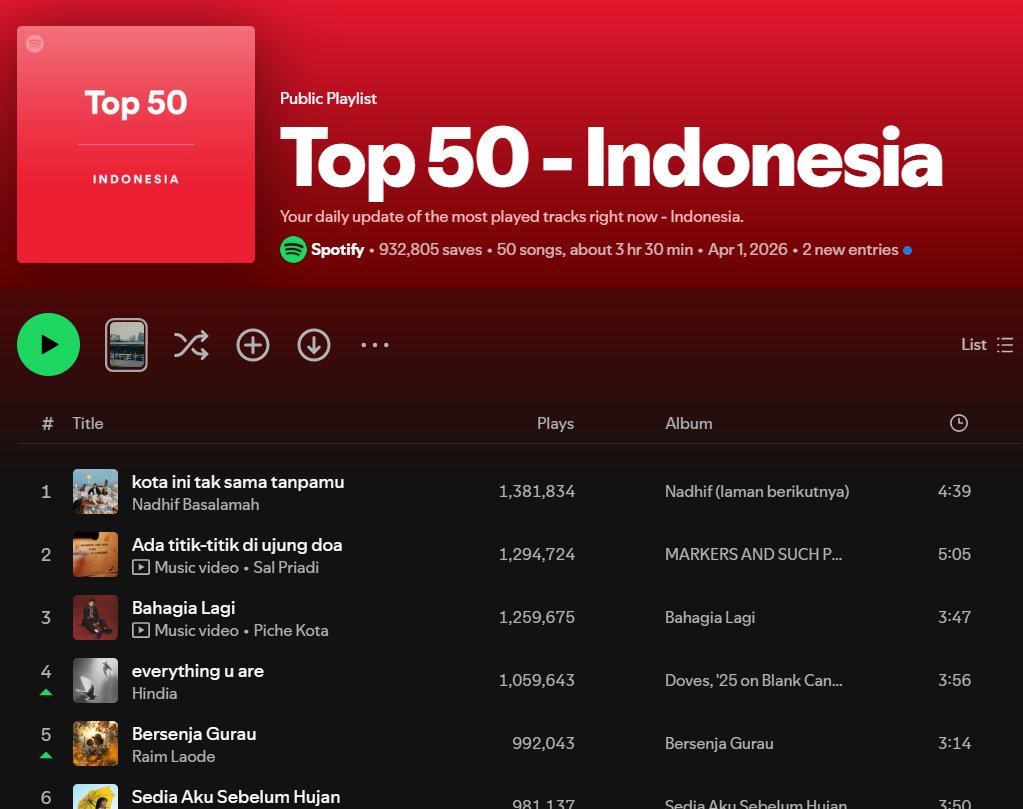Viewport: 1023px width, 809px height.
Task: Open song Ada titik-titik di ujung doa
Action: pos(237,545)
